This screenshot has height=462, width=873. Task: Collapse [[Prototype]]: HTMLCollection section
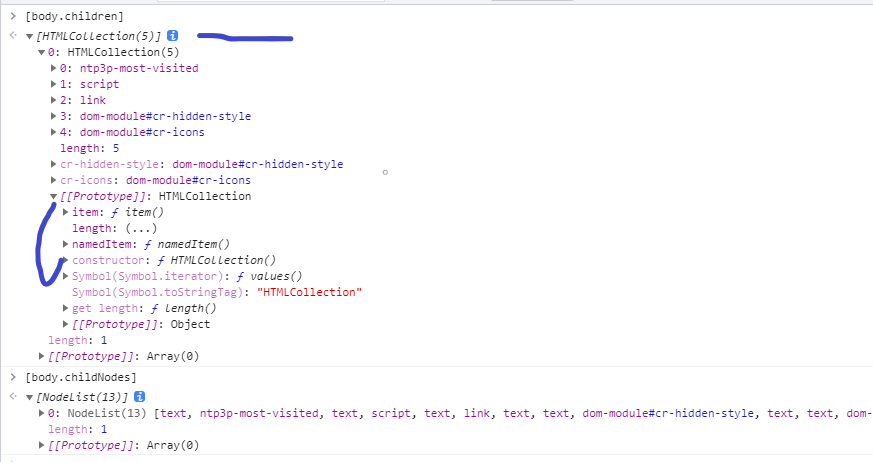53,196
